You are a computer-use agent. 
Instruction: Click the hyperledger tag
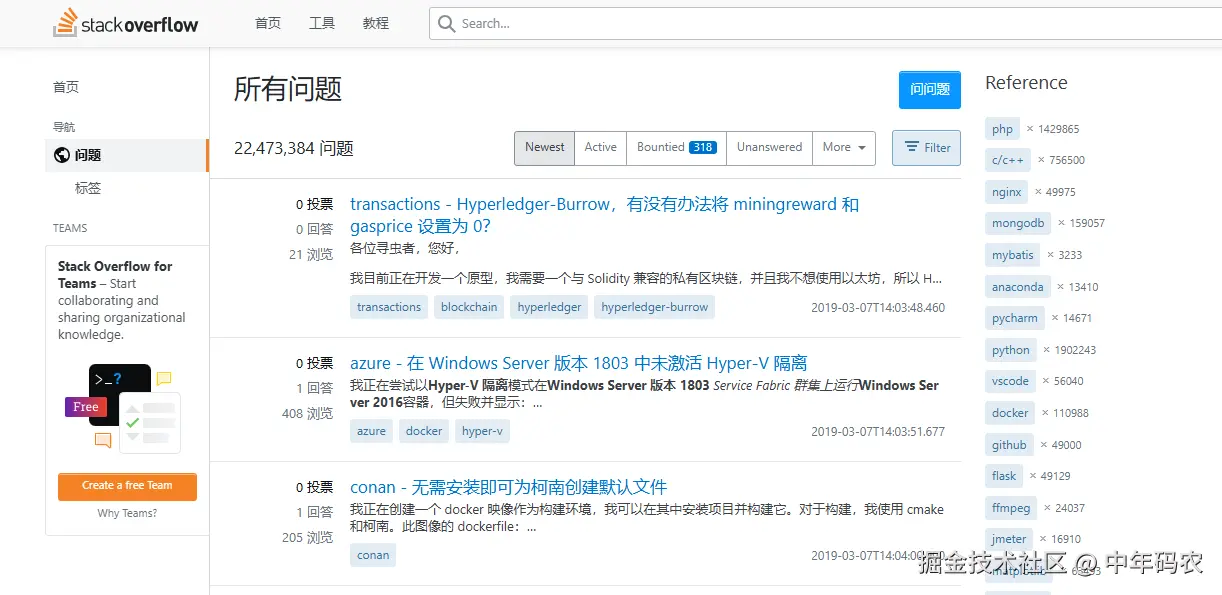549,307
